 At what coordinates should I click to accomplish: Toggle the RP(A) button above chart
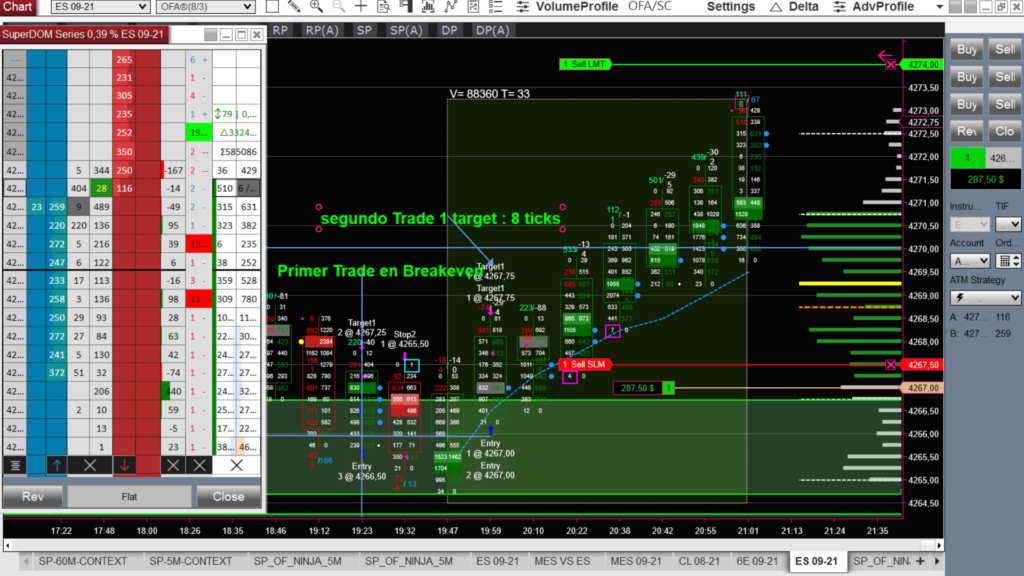click(322, 30)
